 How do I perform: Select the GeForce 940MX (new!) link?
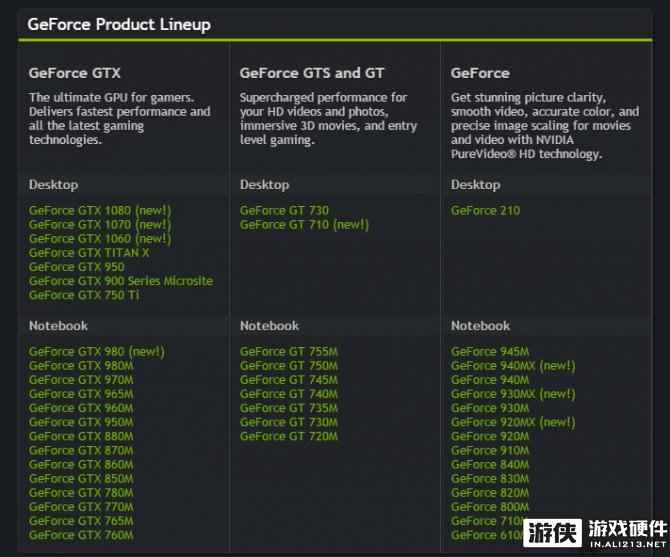click(x=513, y=366)
